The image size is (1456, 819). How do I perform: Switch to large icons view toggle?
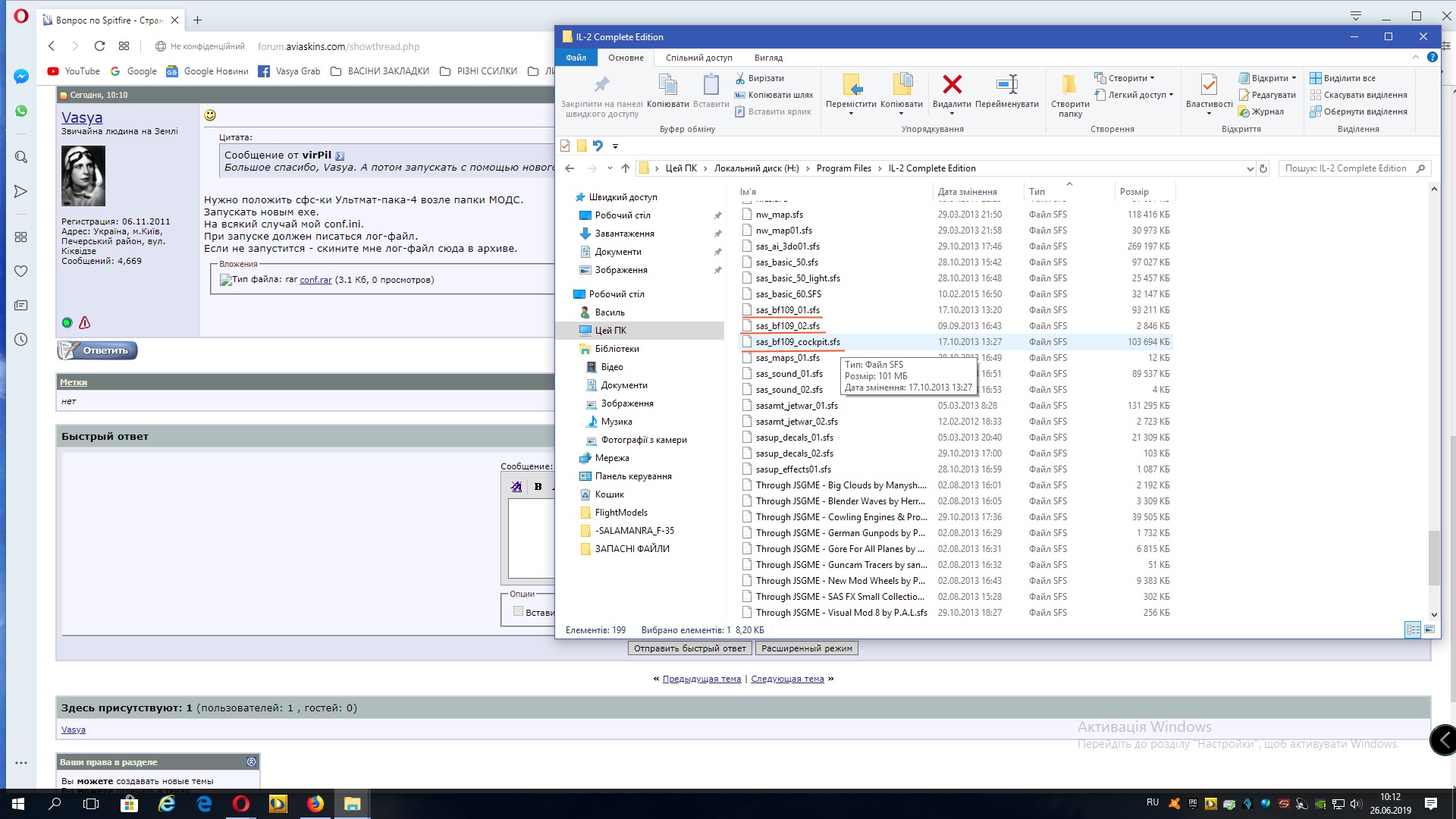pos(1429,629)
